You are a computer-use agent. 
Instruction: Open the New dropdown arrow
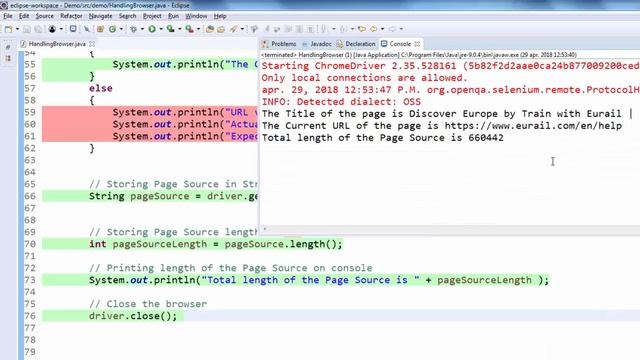pyautogui.click(x=17, y=29)
